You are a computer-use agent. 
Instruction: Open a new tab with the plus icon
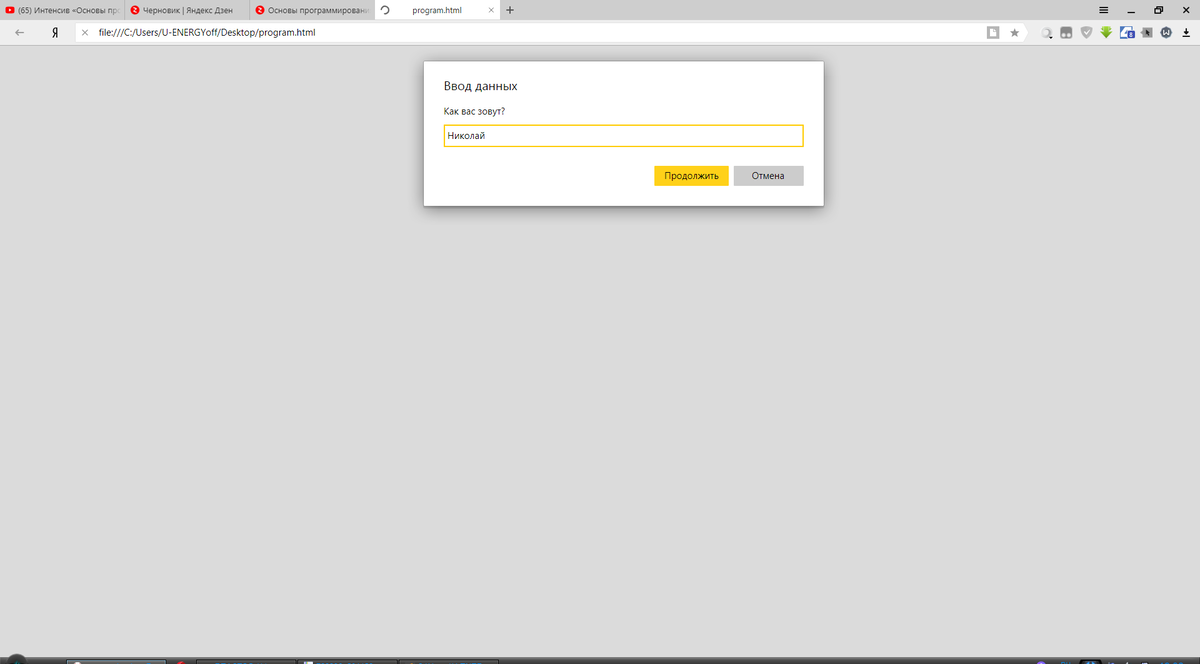coord(510,9)
